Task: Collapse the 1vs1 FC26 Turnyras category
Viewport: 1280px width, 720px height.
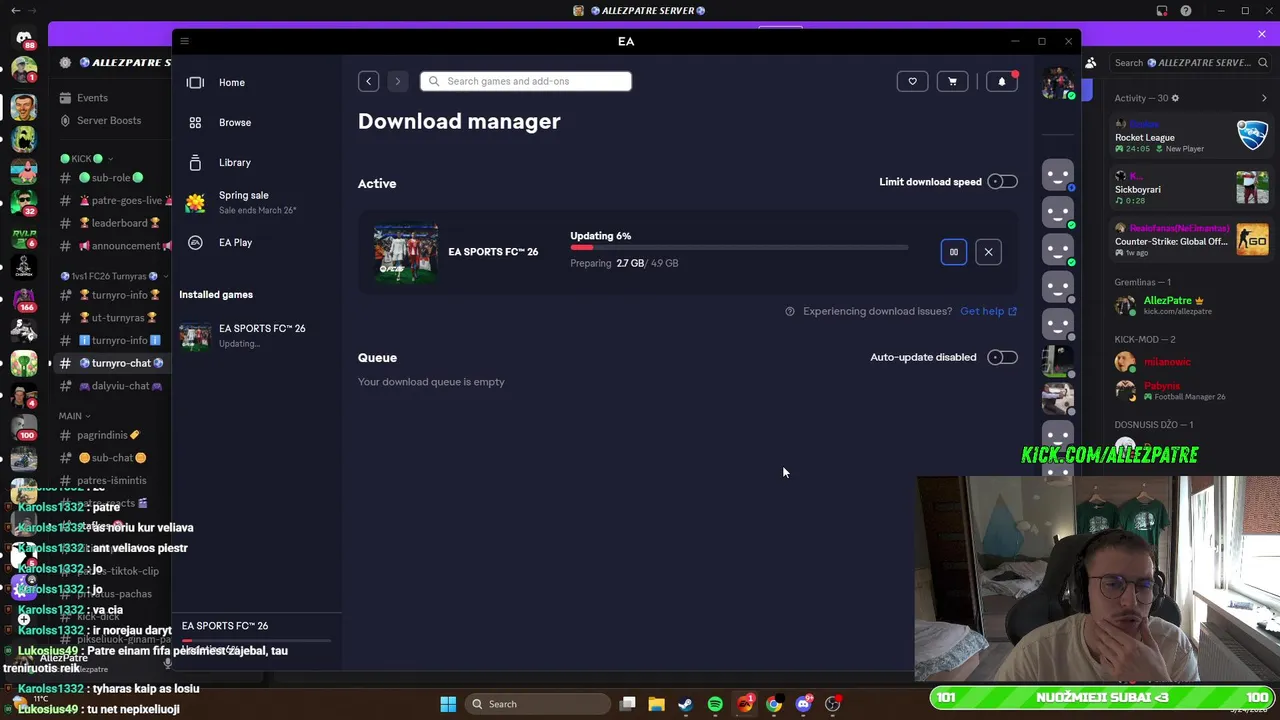Action: coord(115,276)
